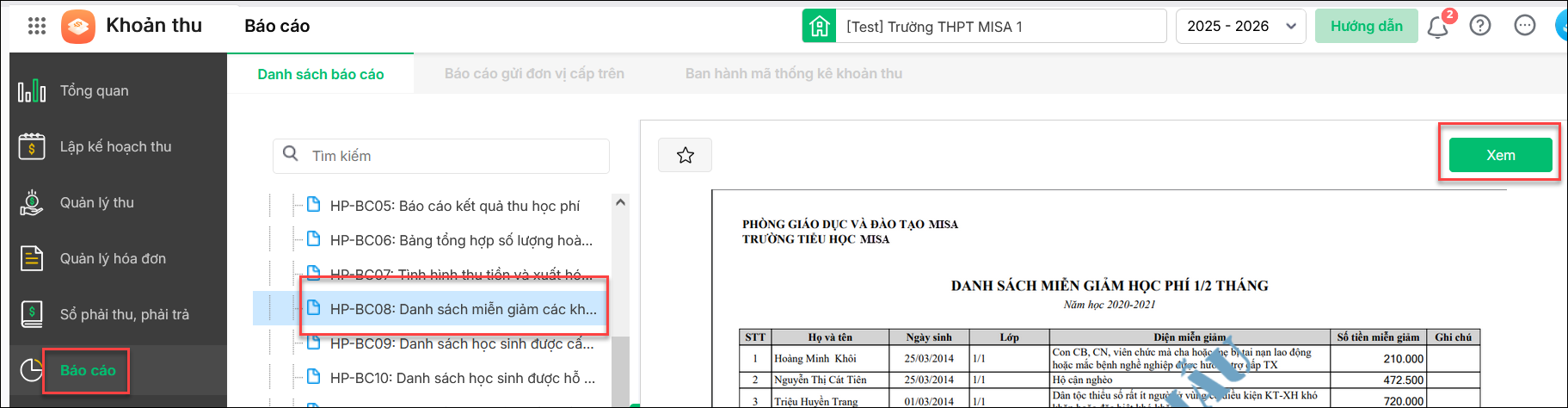Click the Tìm kiếm search field

click(x=441, y=156)
